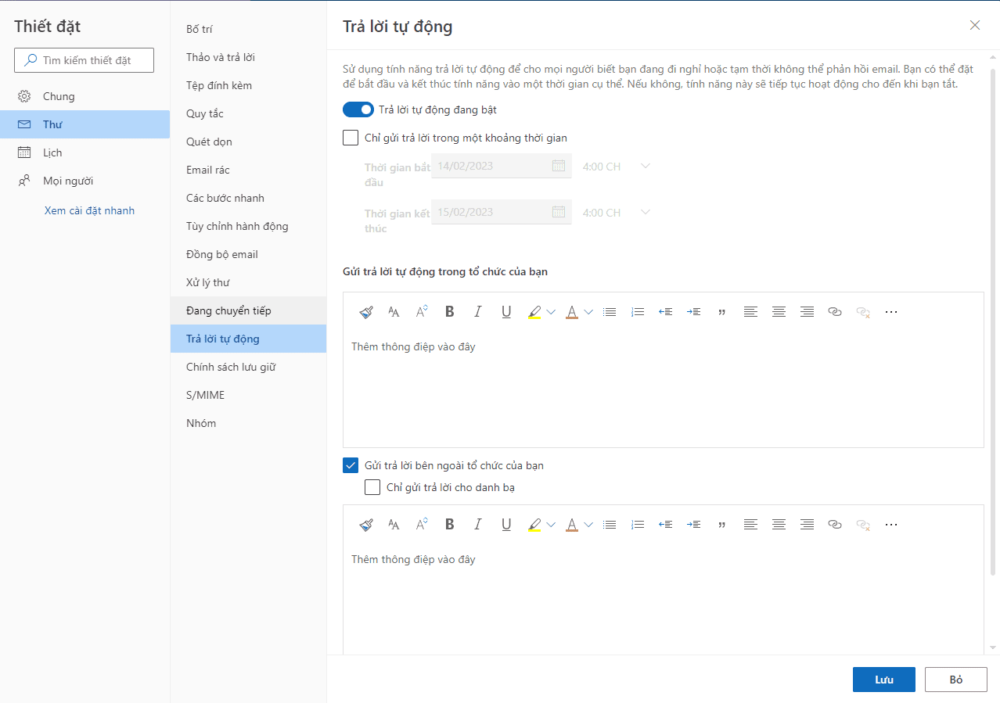This screenshot has width=1000, height=703.
Task: Open the font color swatch picker
Action: (x=571, y=311)
